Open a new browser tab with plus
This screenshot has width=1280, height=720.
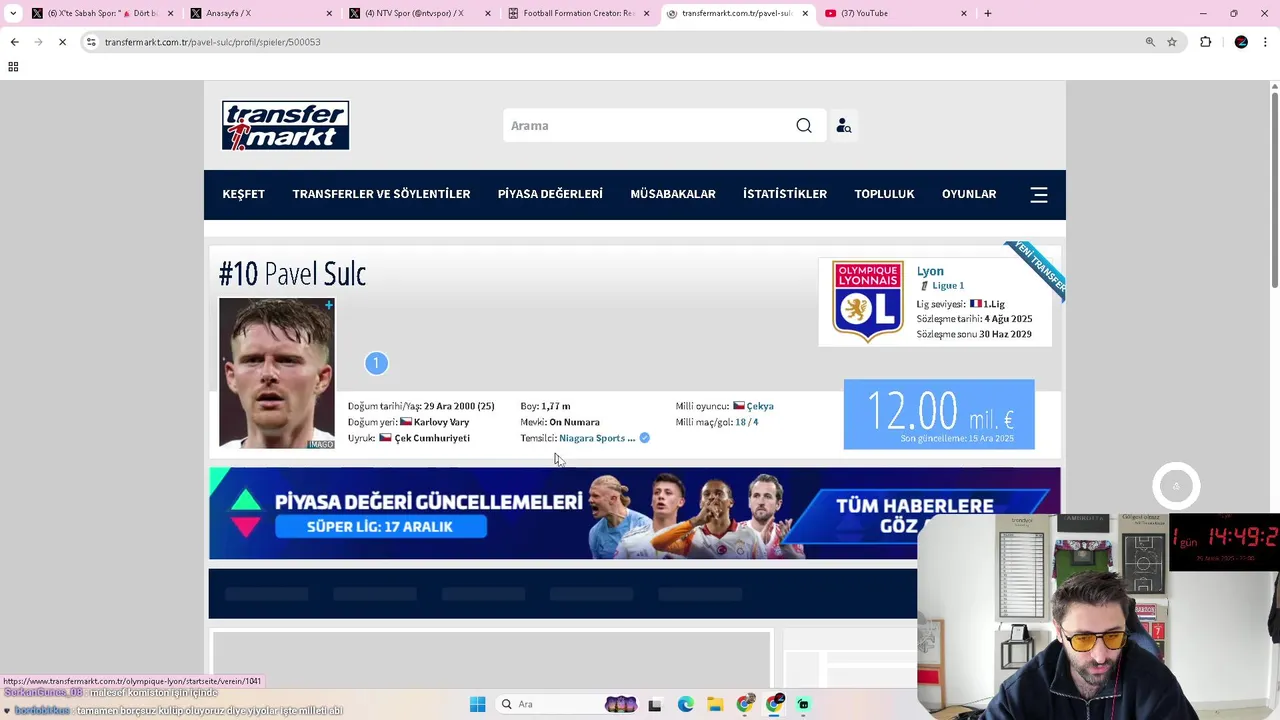point(988,13)
